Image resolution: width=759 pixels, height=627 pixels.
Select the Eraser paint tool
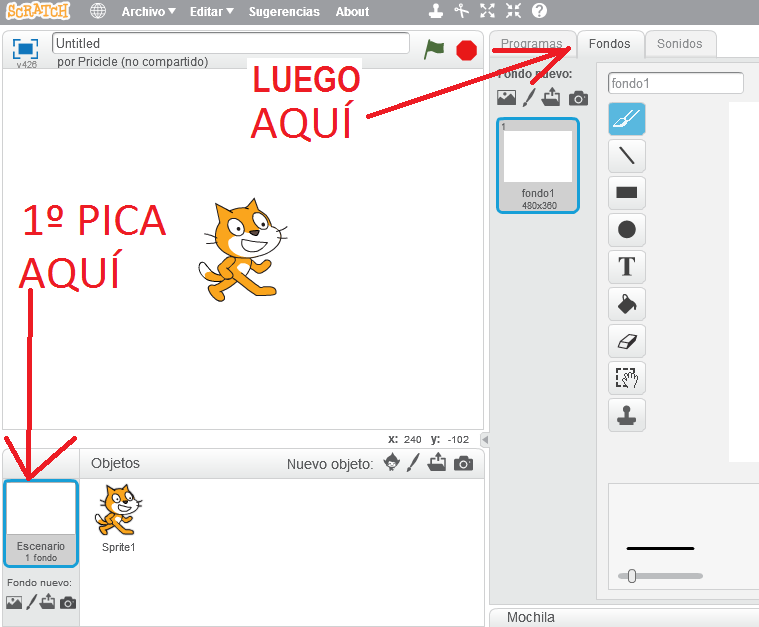pyautogui.click(x=627, y=341)
